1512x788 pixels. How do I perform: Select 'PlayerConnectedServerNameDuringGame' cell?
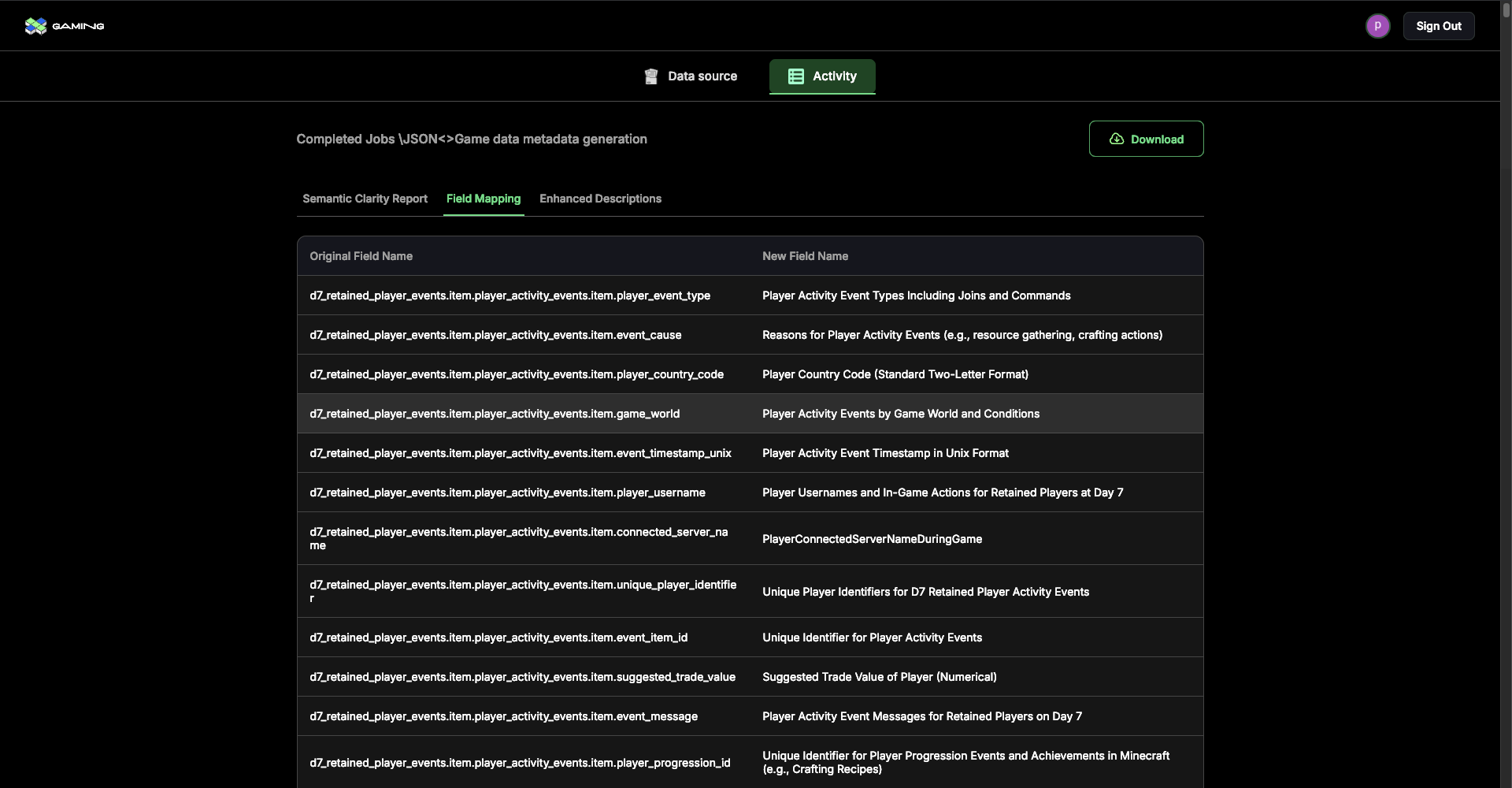tap(976, 538)
